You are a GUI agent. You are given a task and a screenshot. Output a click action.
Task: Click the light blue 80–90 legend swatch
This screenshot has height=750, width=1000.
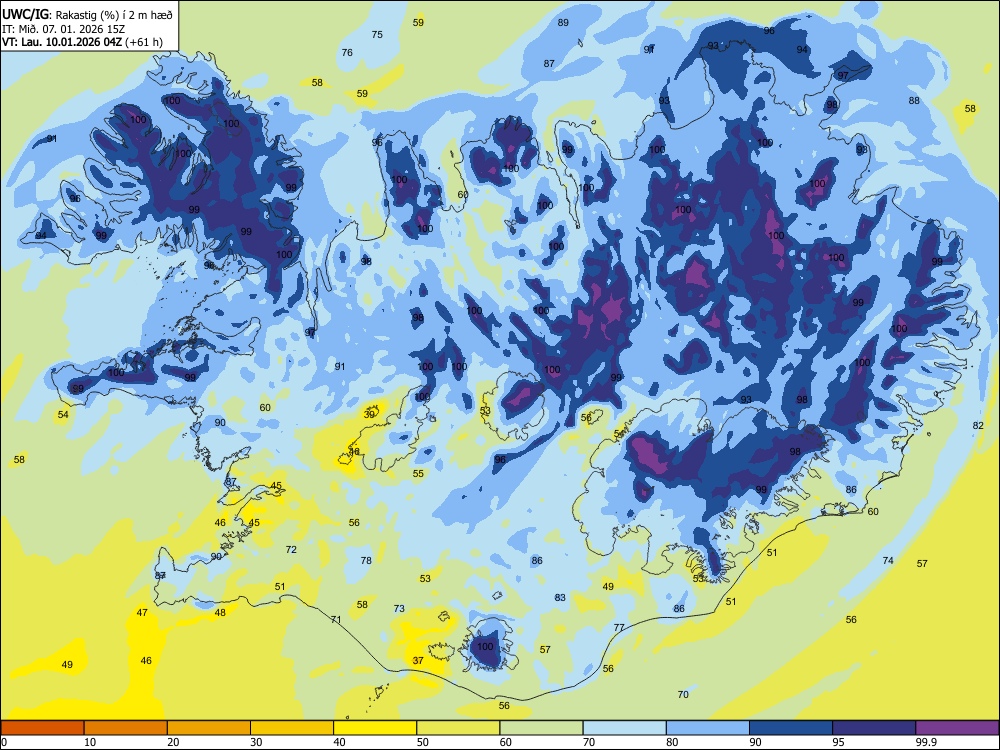(x=708, y=728)
